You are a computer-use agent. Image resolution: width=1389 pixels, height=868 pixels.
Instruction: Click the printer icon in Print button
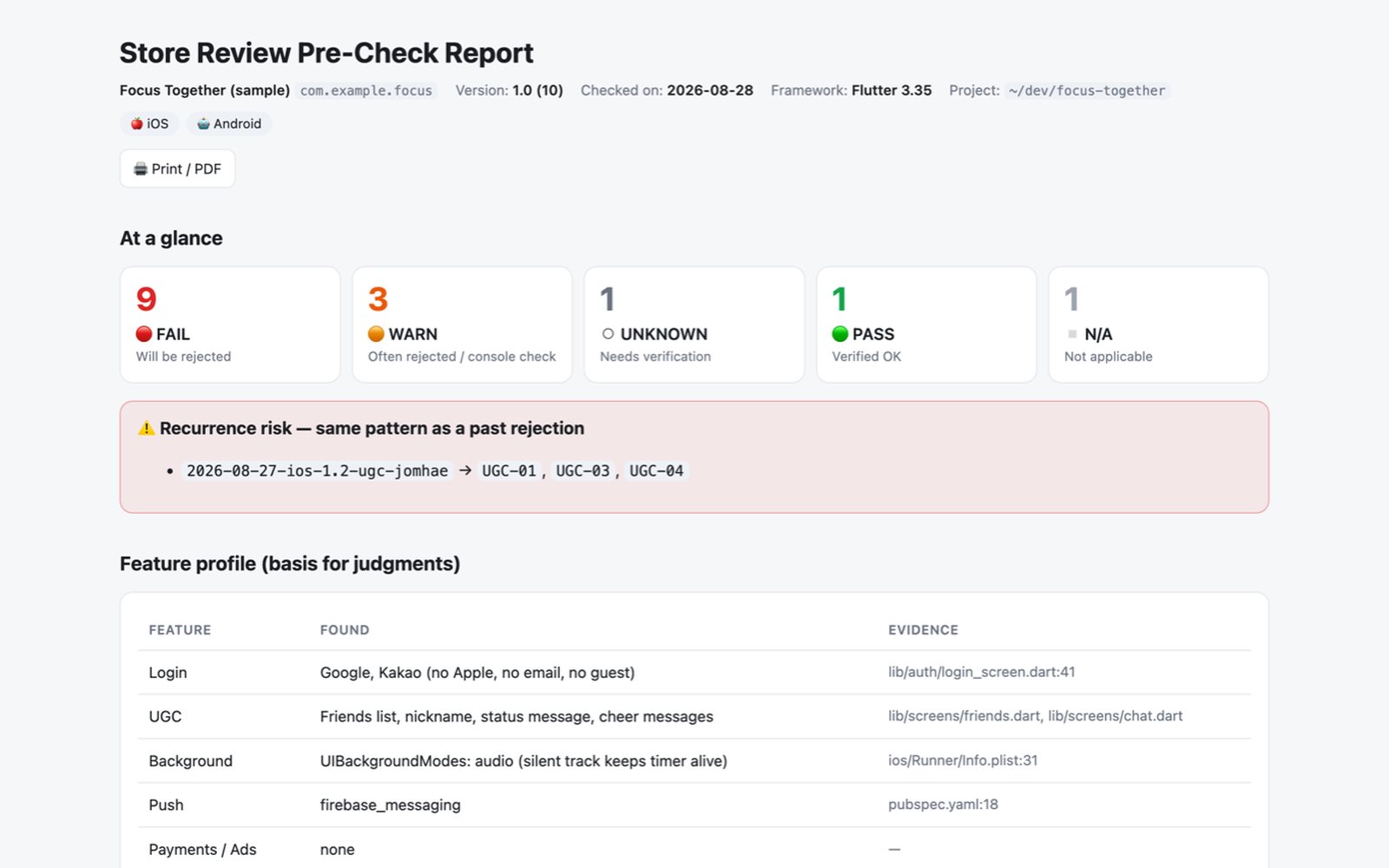[x=140, y=168]
